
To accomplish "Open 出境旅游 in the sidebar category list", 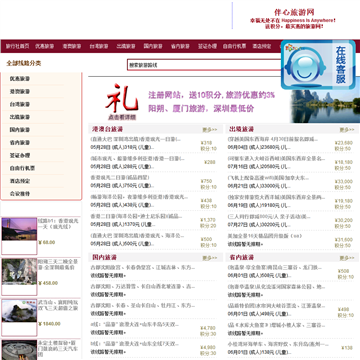I will 20,117.
